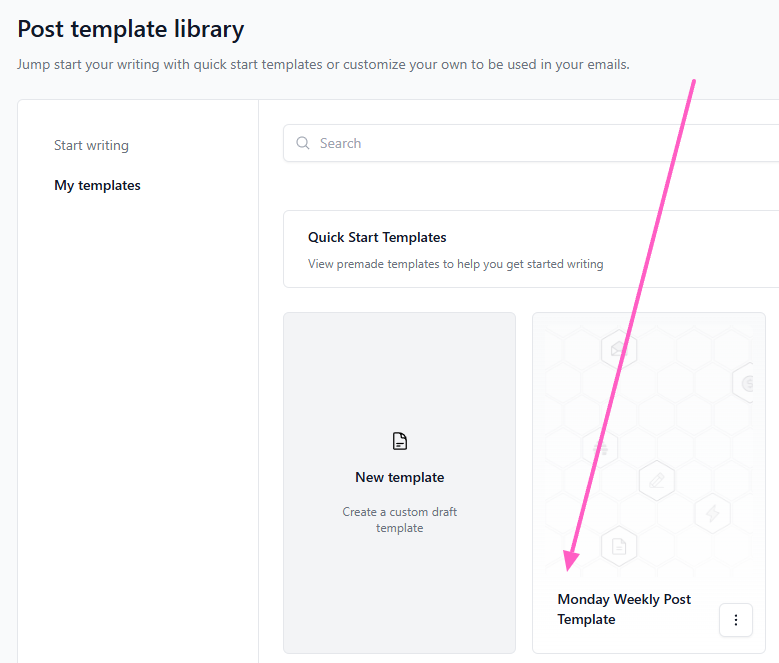Screen dimensions: 779x663
Task: Switch to the Start writing section
Action: (x=91, y=145)
